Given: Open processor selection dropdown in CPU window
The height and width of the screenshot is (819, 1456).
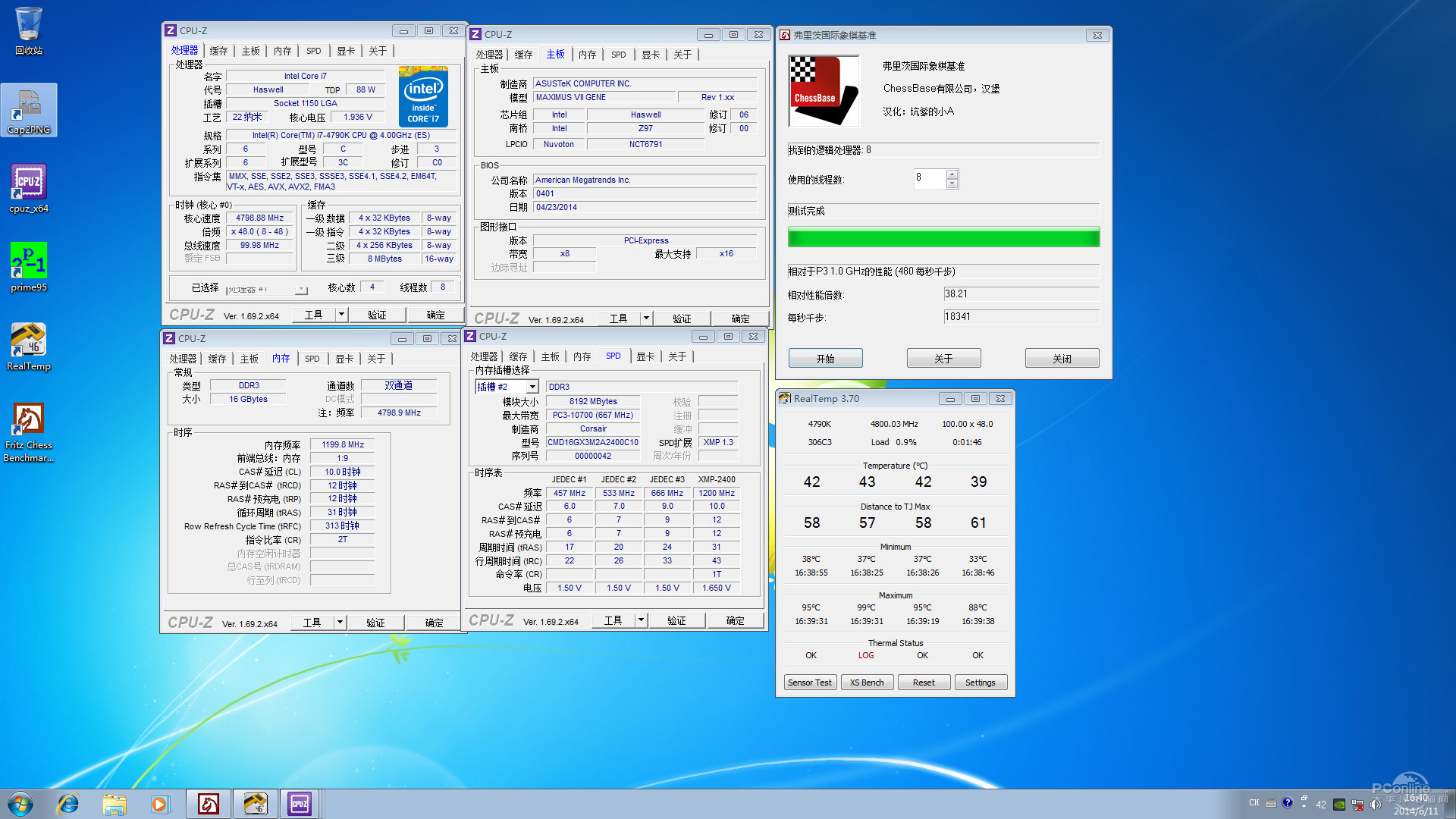Looking at the screenshot, I should click(x=302, y=289).
